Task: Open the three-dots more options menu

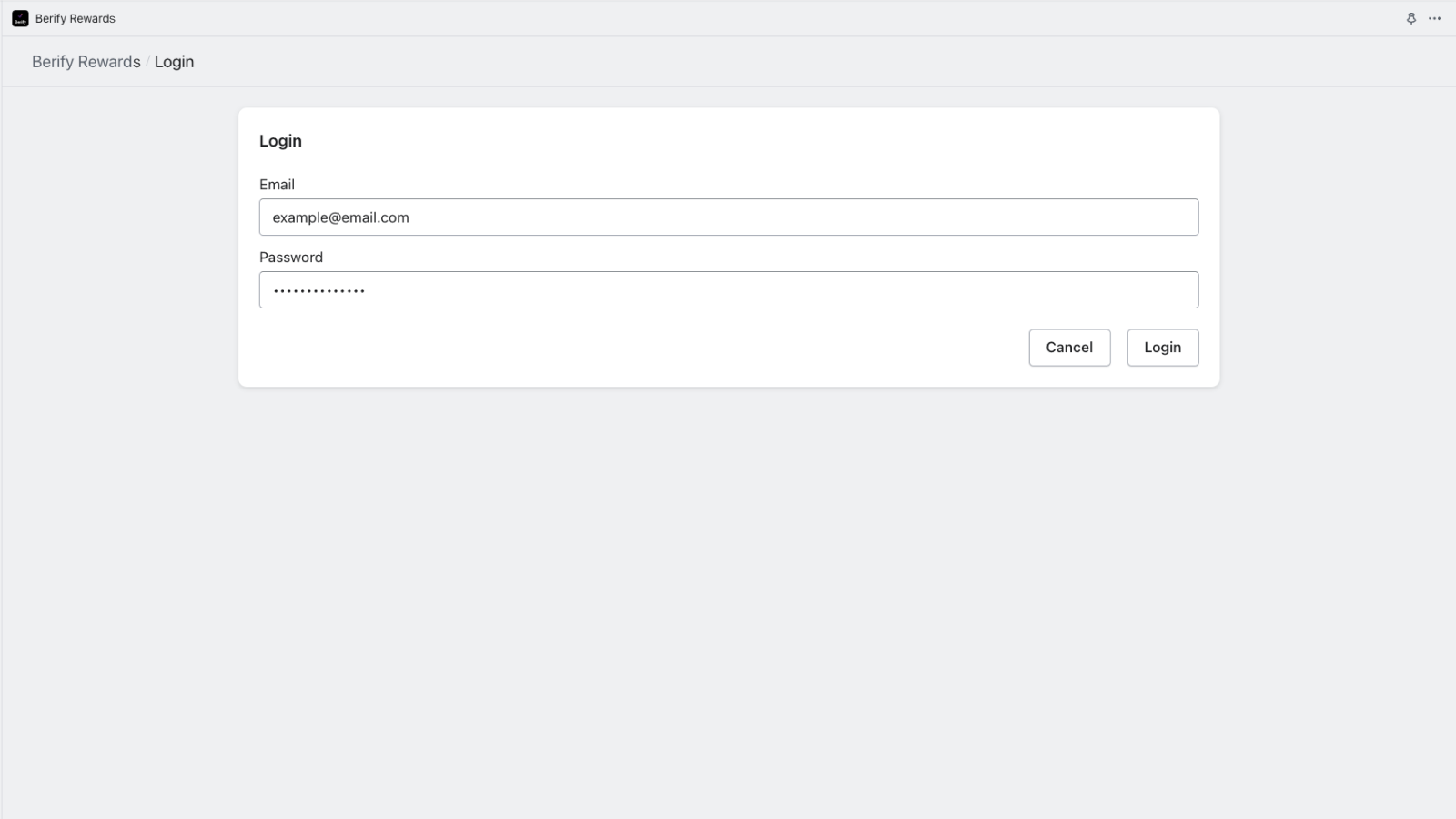Action: pyautogui.click(x=1435, y=18)
